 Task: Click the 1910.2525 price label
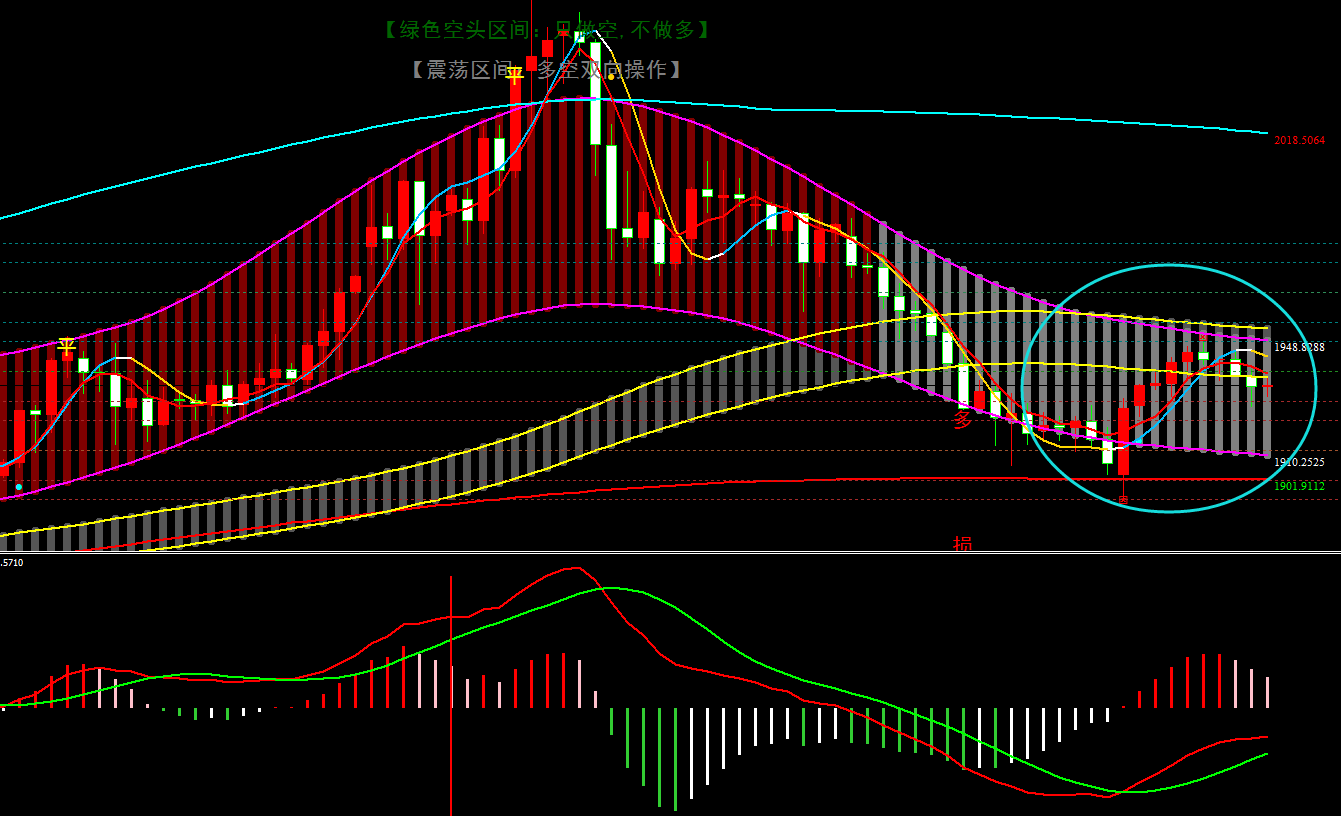[x=1299, y=463]
